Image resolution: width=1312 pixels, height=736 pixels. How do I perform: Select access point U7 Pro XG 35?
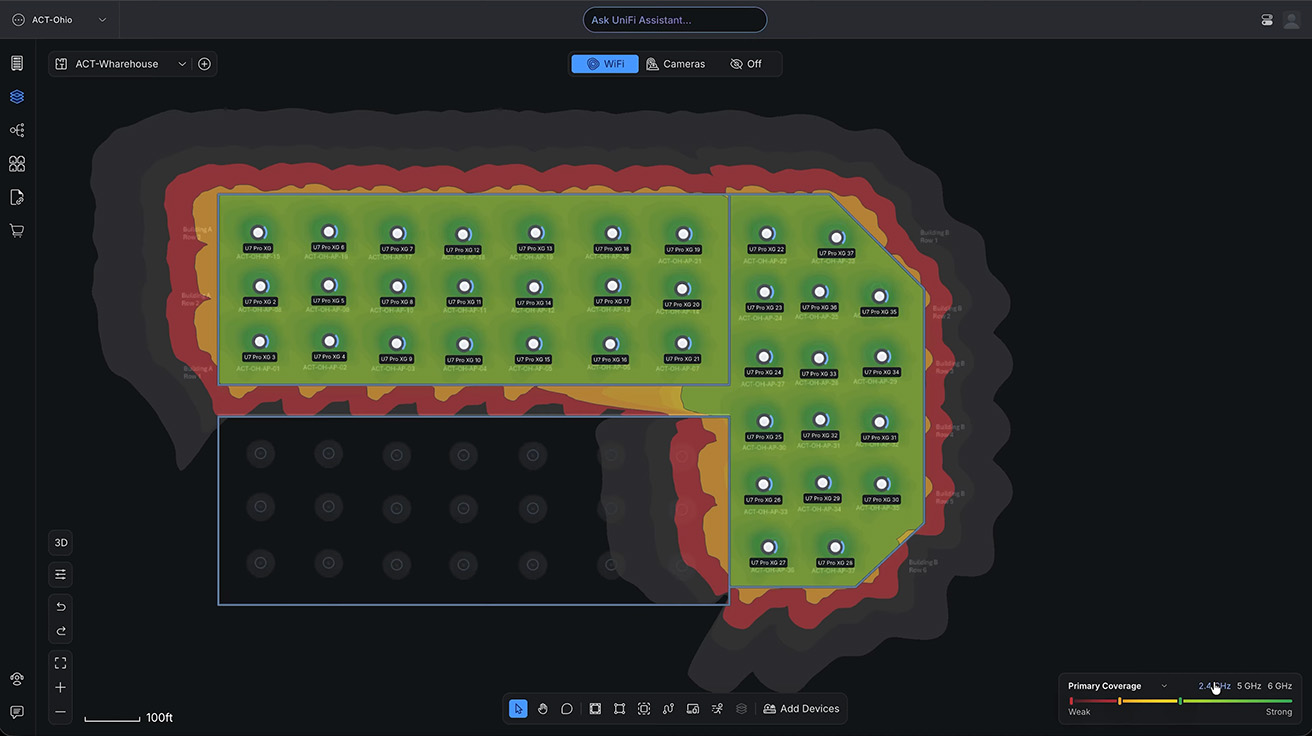(x=879, y=296)
